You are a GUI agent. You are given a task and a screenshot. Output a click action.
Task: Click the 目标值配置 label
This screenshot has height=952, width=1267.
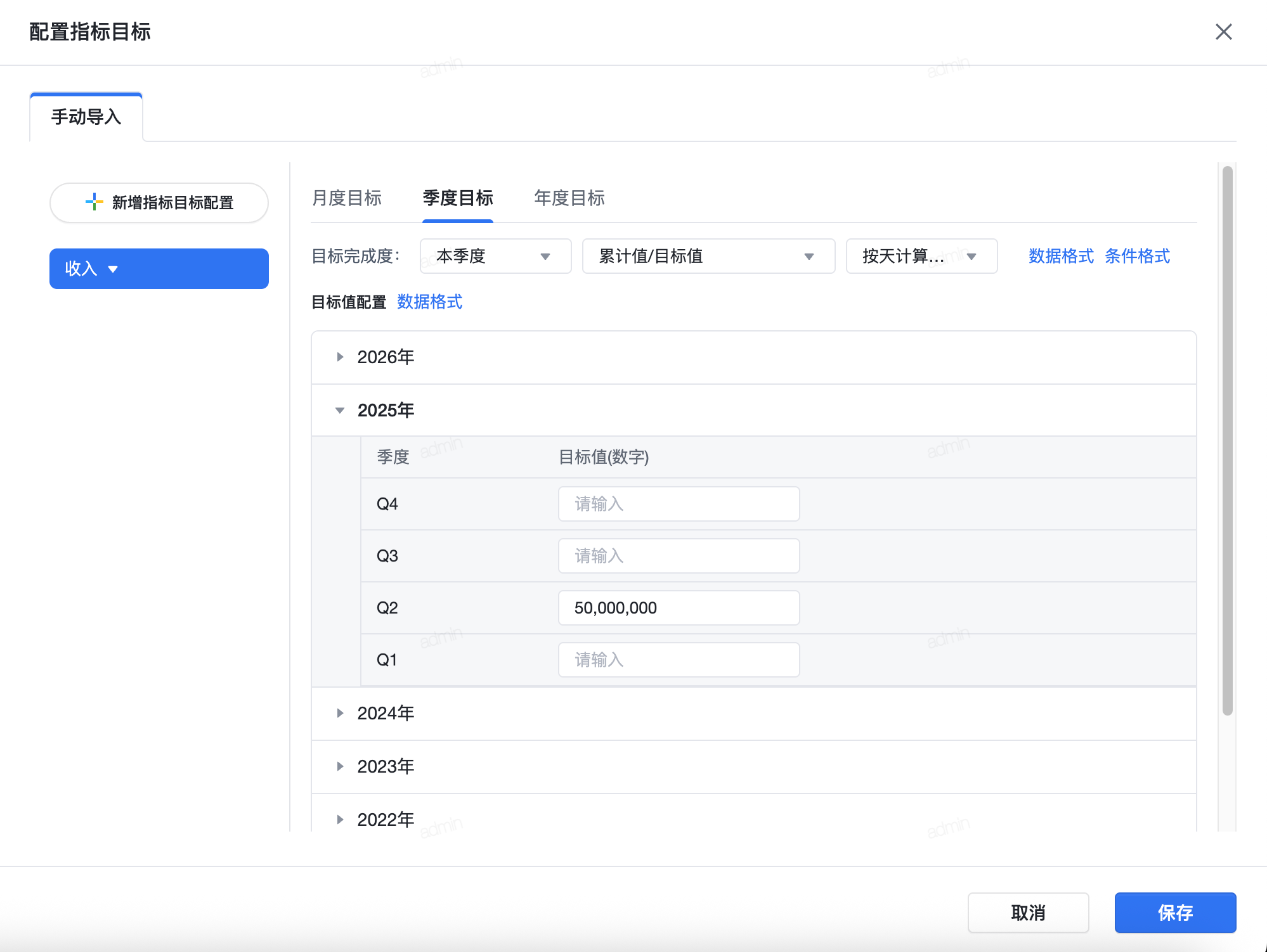pos(349,302)
